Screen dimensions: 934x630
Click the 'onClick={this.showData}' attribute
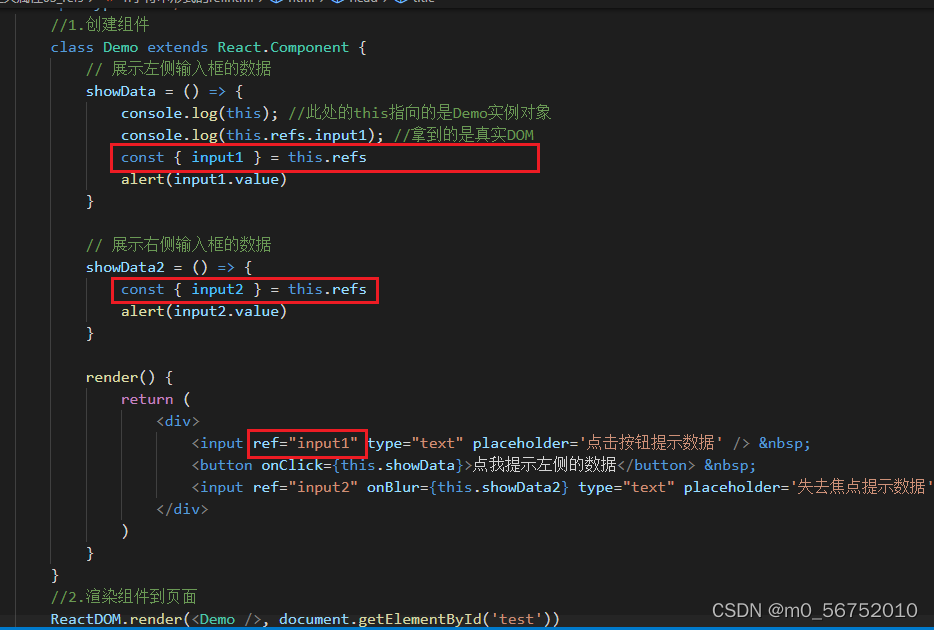pos(362,466)
